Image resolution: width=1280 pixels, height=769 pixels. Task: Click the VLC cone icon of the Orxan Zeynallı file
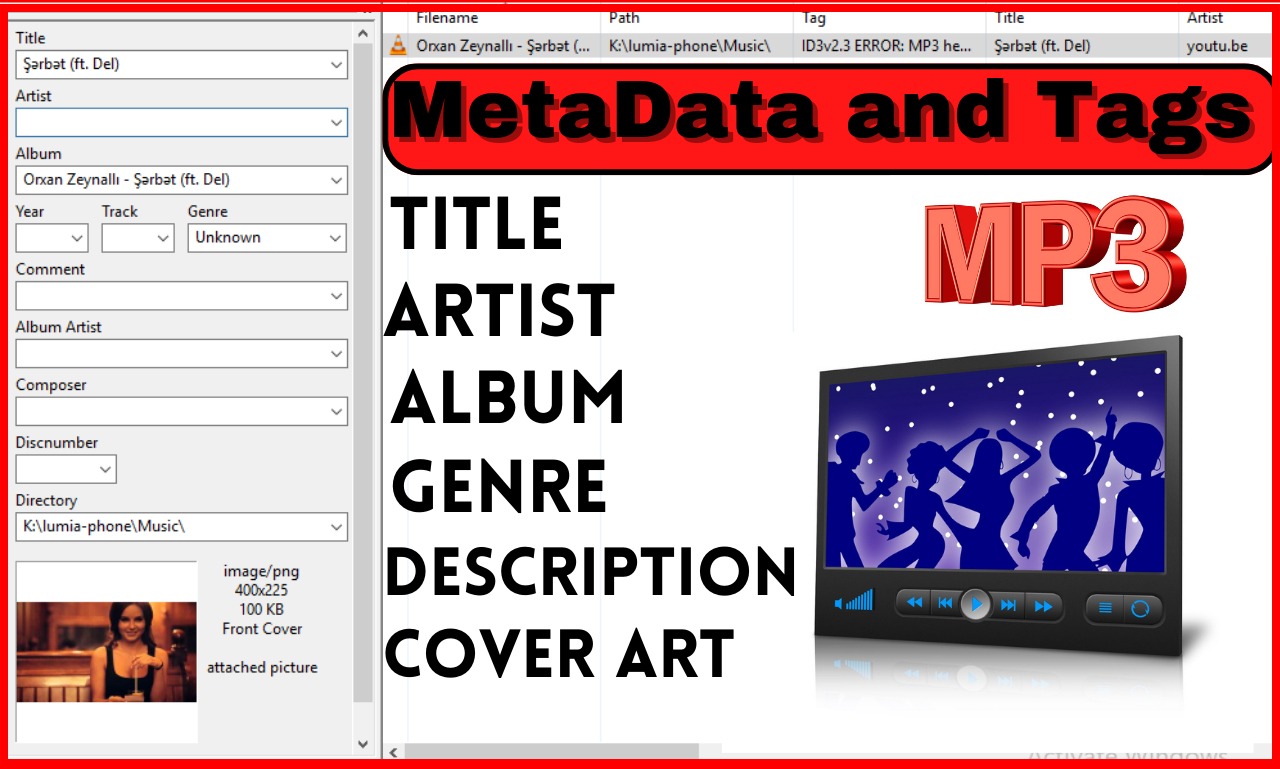coord(398,45)
